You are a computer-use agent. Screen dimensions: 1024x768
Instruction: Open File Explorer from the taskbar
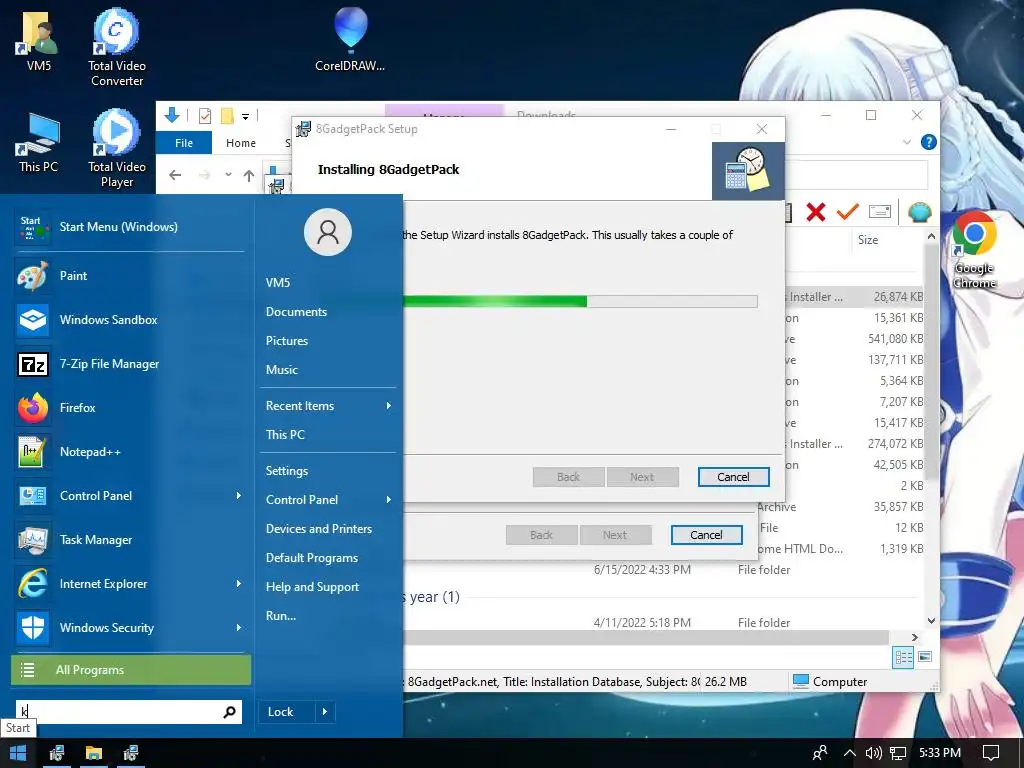coord(94,754)
